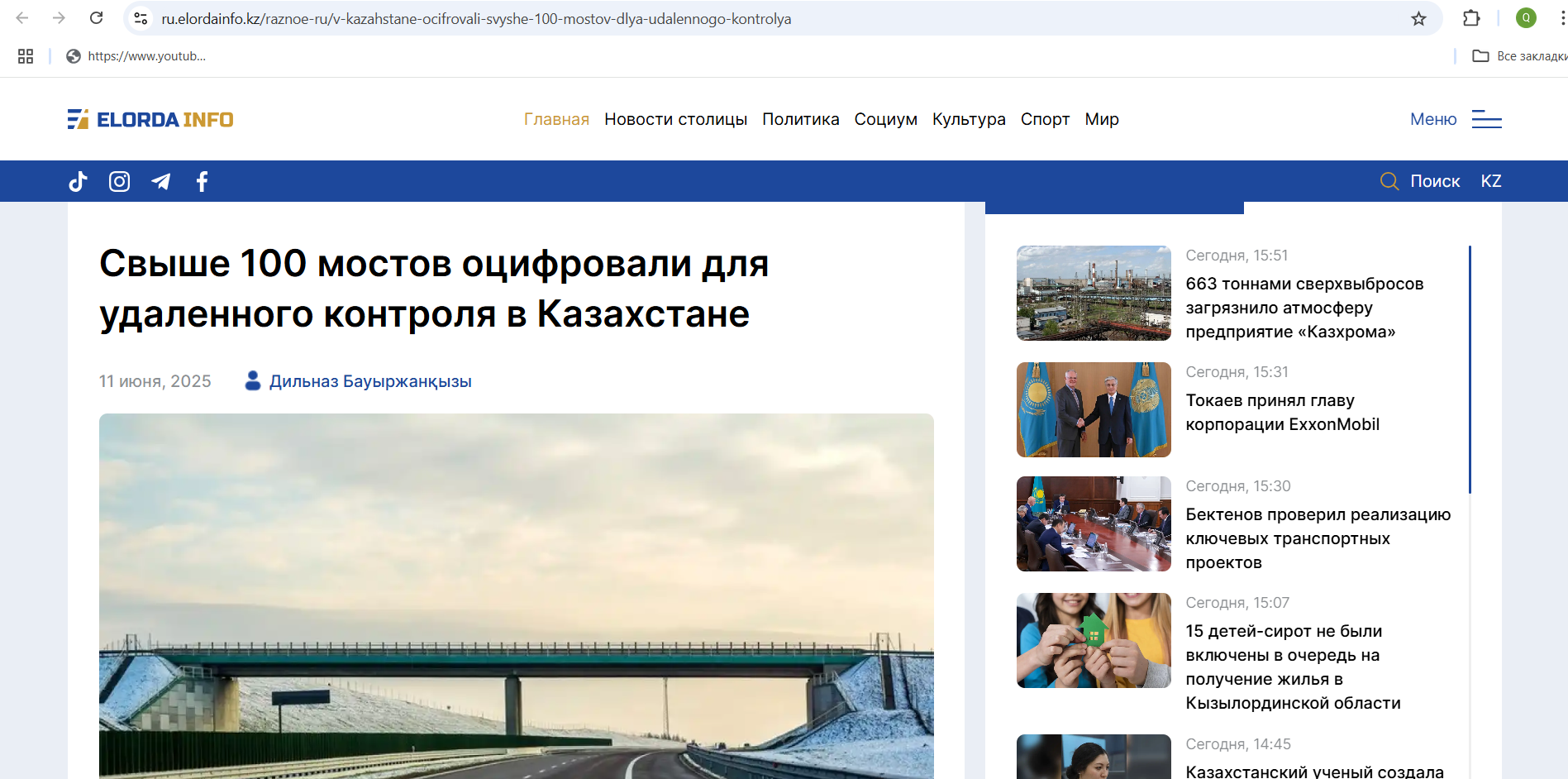Open the TikTok social link
The height and width of the screenshot is (779, 1568).
pyautogui.click(x=79, y=181)
